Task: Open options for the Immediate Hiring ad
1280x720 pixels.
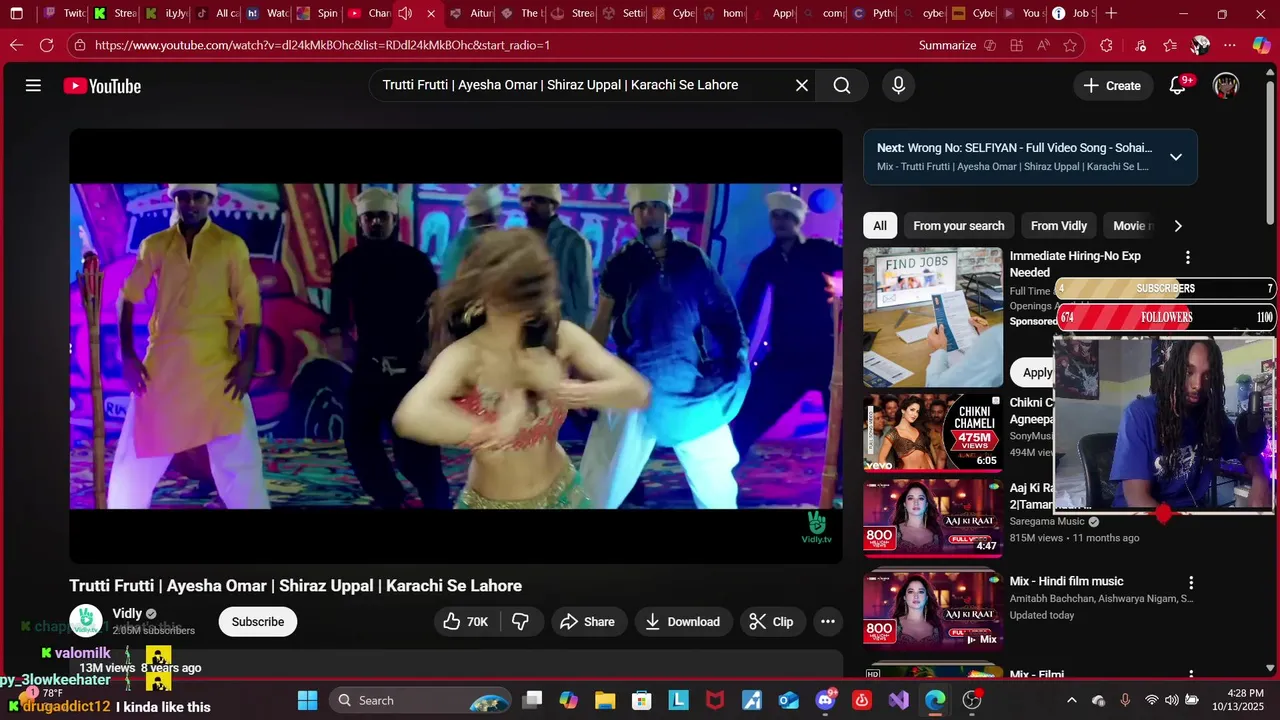Action: coord(1187,257)
